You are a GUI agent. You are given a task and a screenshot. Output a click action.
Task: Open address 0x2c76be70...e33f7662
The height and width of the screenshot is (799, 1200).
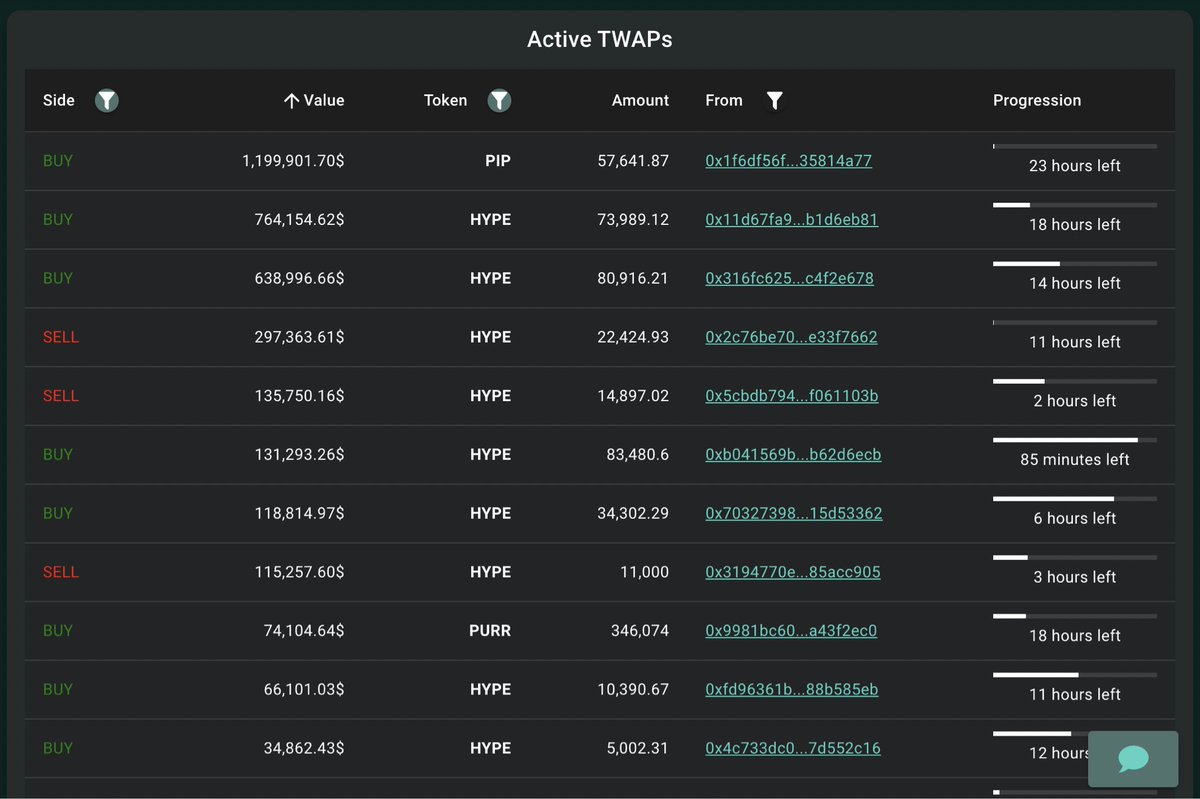(791, 337)
